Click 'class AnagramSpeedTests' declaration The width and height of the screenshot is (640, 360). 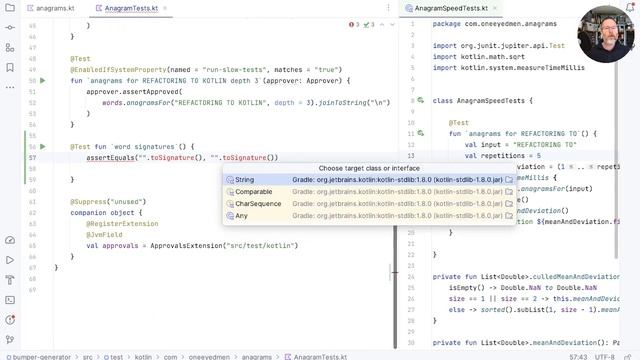[482, 100]
